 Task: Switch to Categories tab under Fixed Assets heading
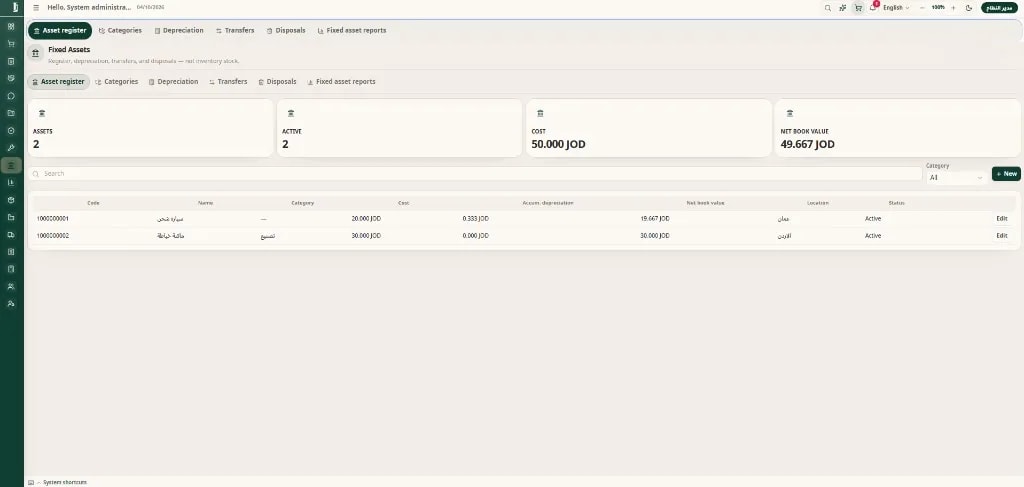click(117, 82)
